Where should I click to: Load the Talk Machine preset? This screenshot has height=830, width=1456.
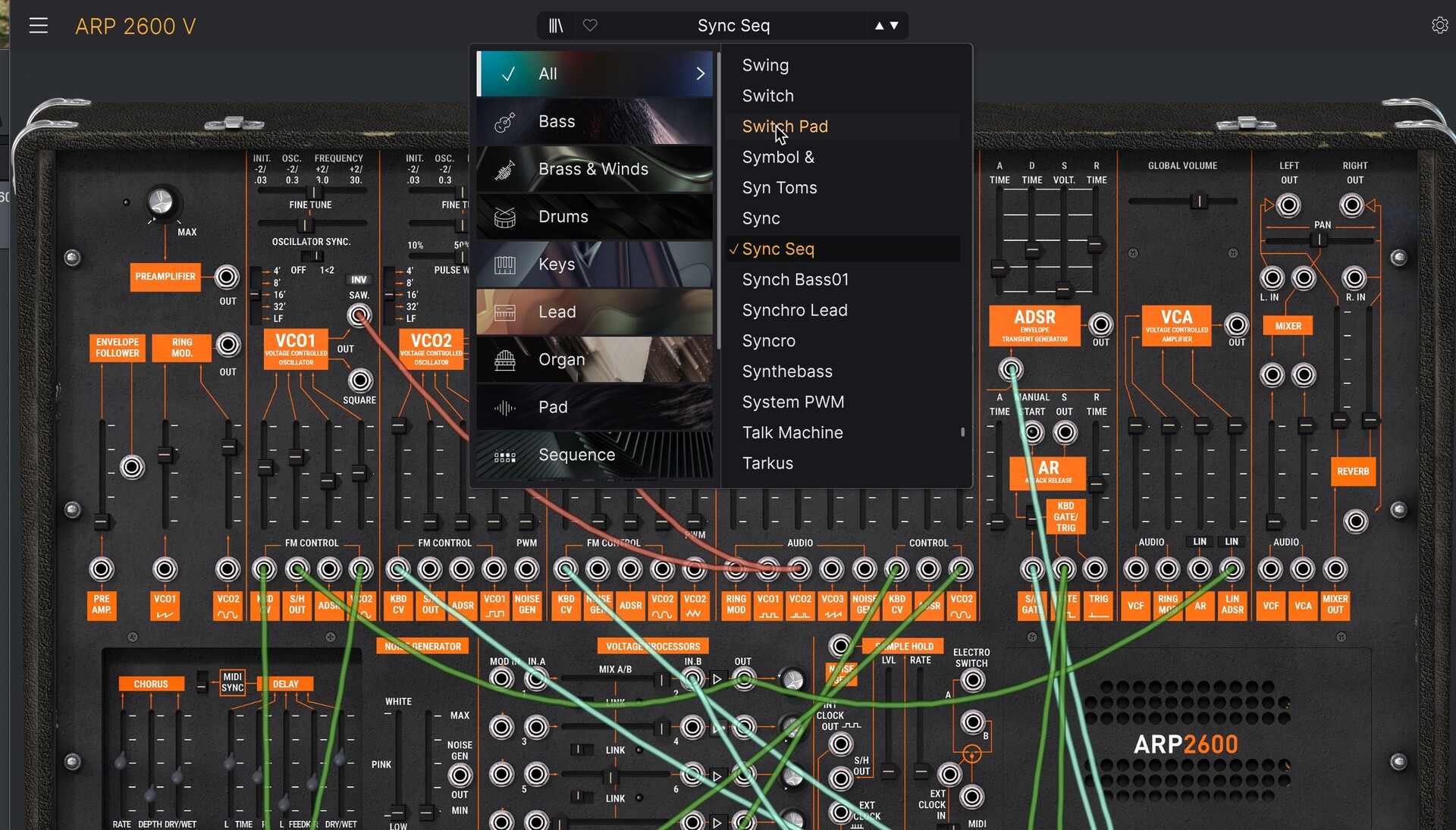(842, 433)
